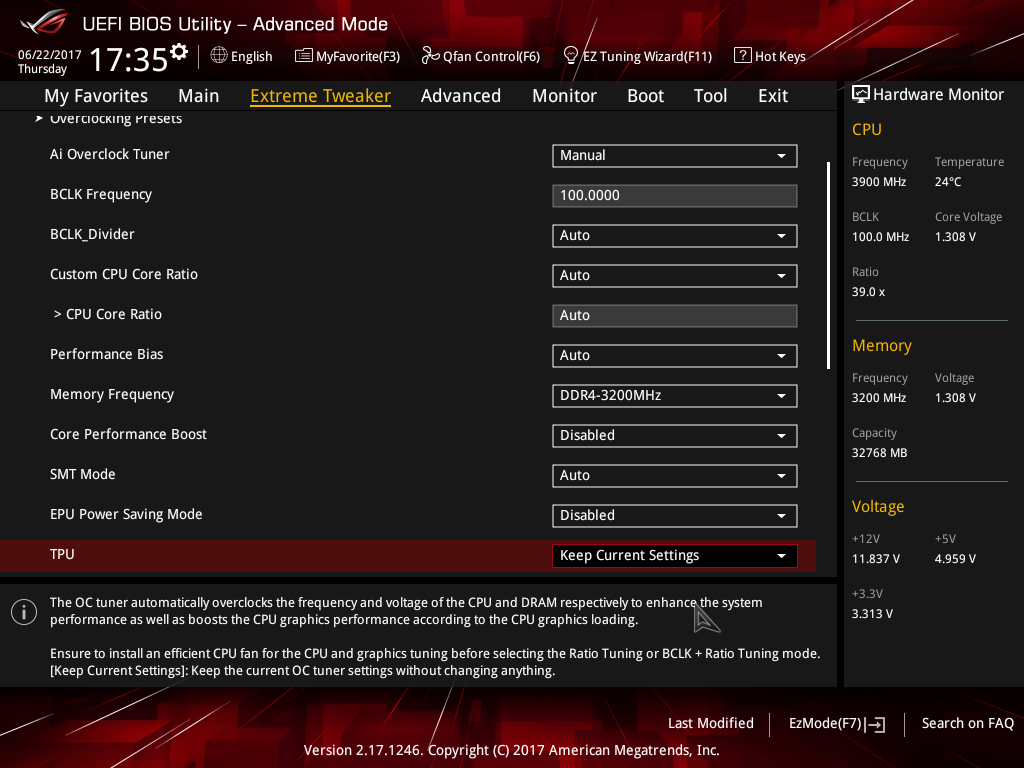The image size is (1024, 768).
Task: Click Hot Keys label
Action: pos(780,56)
